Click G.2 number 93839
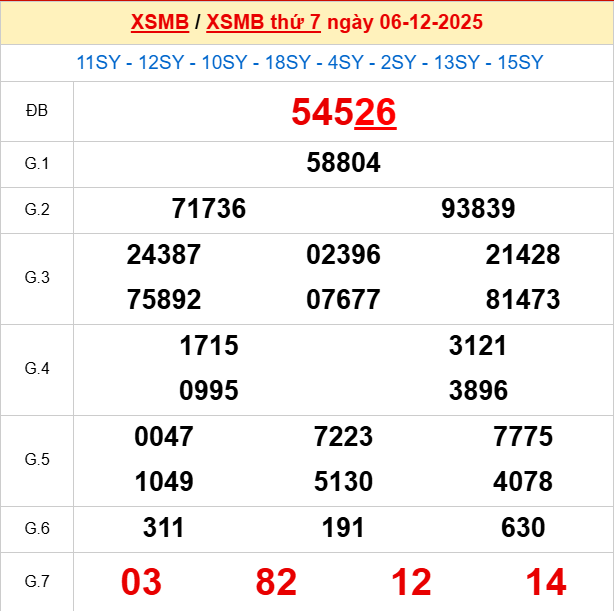 tap(478, 209)
